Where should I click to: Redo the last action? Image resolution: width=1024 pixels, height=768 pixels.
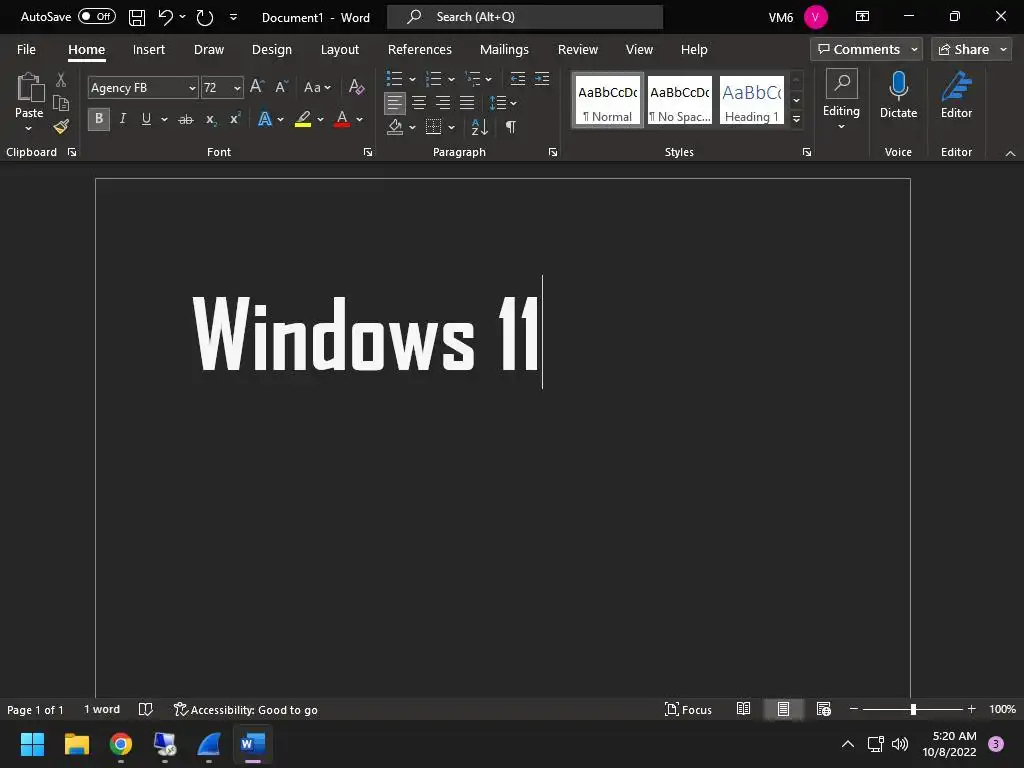pyautogui.click(x=205, y=18)
